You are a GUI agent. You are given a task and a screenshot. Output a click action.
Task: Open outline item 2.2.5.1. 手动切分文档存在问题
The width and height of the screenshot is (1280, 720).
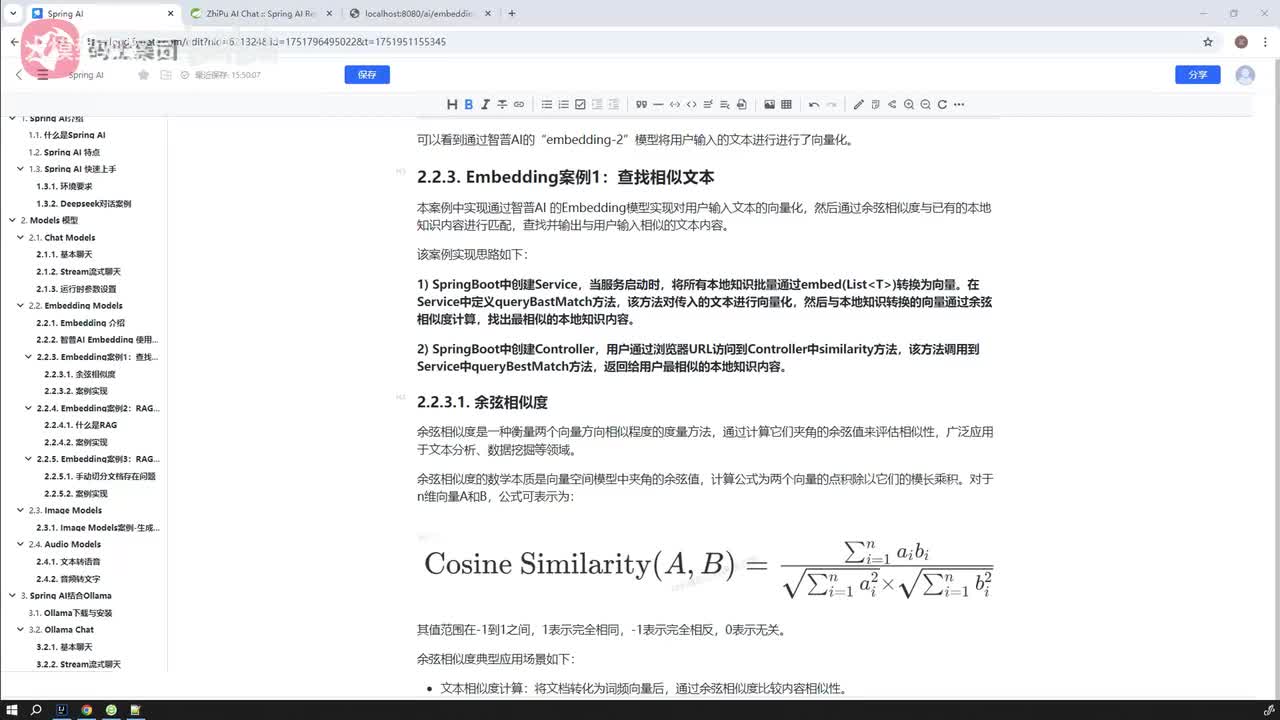(x=100, y=476)
